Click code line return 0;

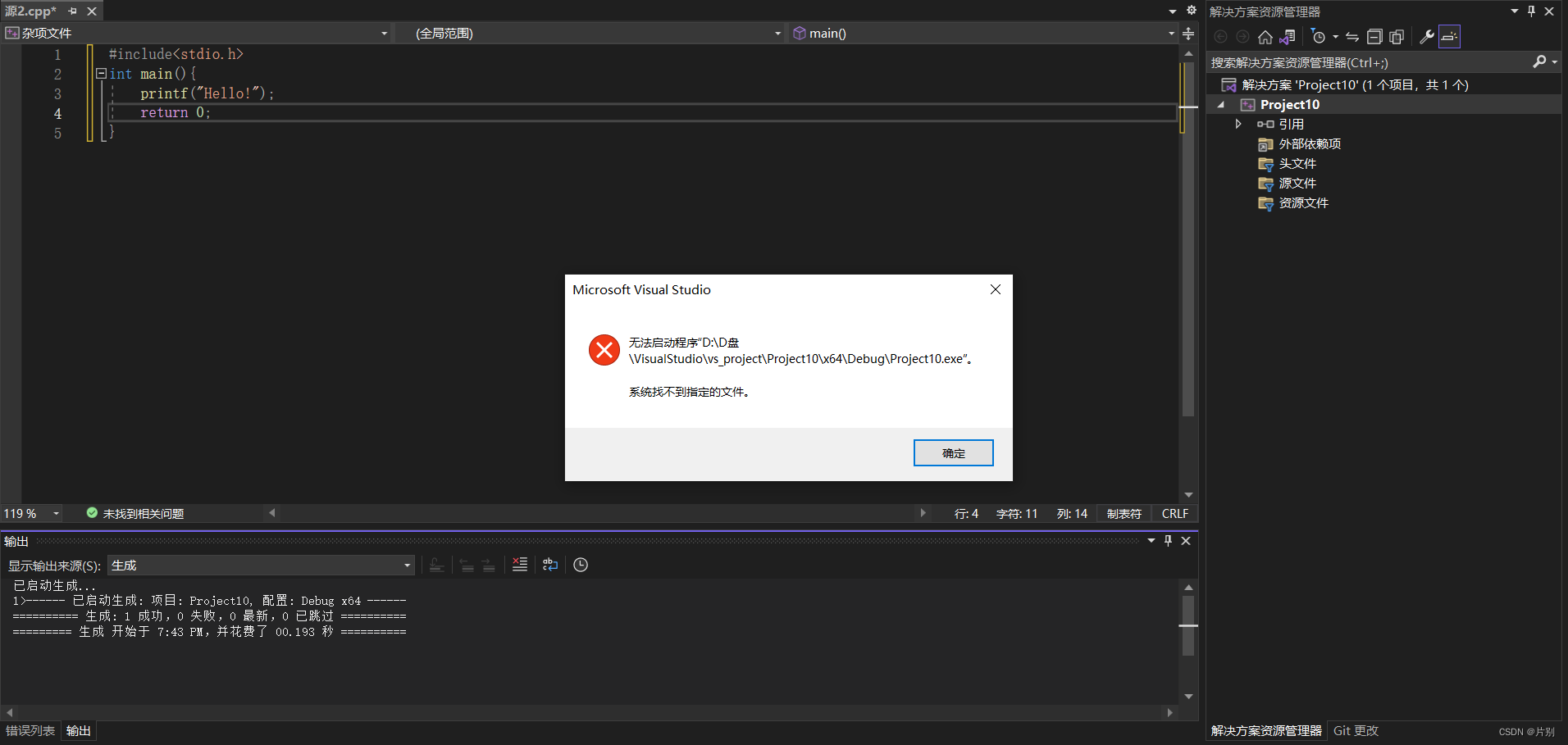[175, 113]
